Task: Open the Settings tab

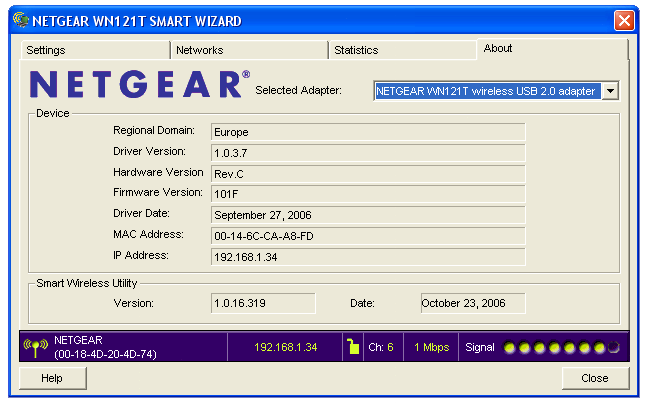Action: [x=95, y=50]
